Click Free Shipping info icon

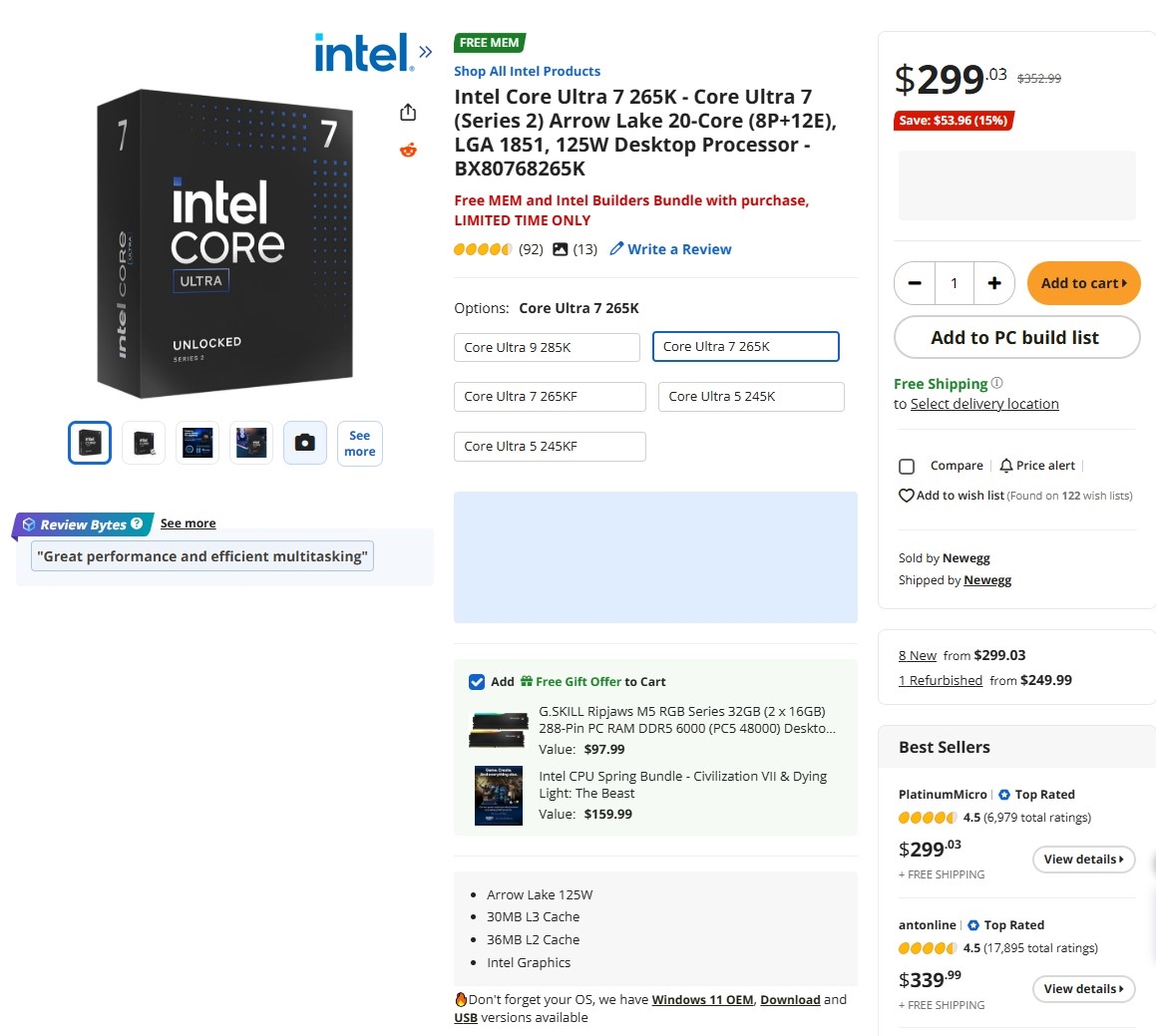click(x=997, y=383)
